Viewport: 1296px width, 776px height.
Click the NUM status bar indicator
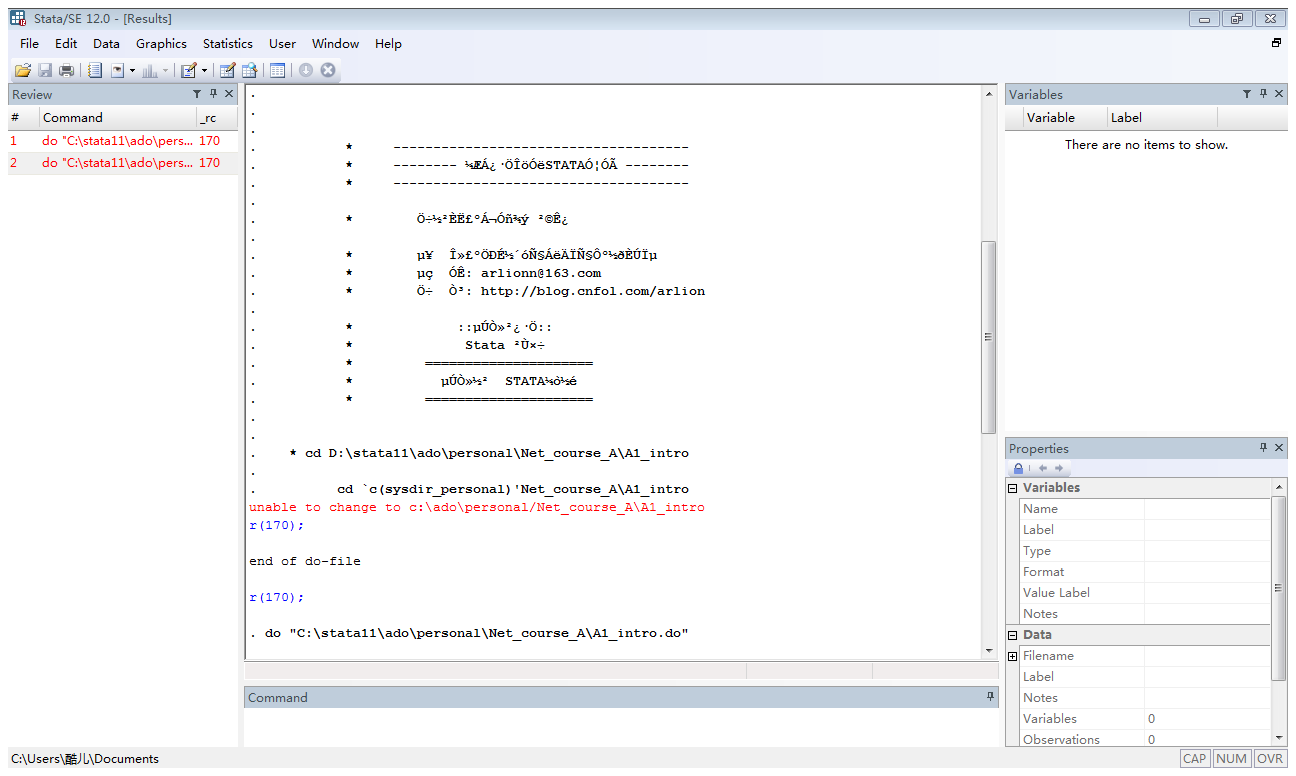(x=1232, y=759)
